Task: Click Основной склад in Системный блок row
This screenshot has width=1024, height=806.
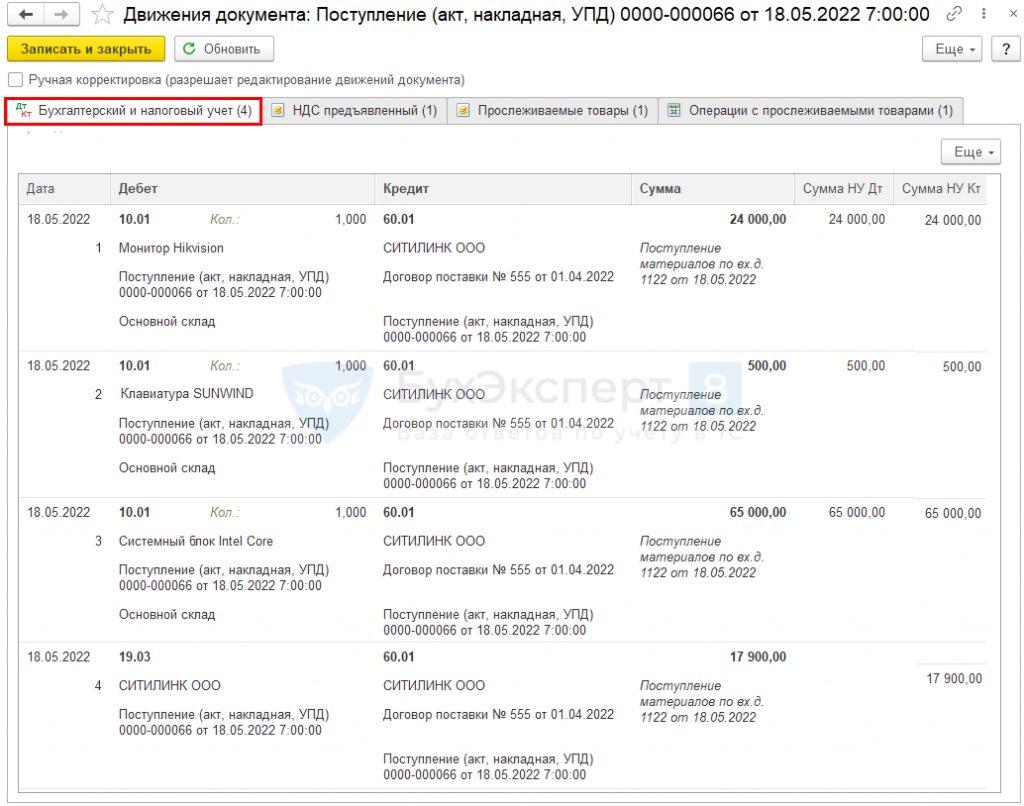Action: pos(167,615)
